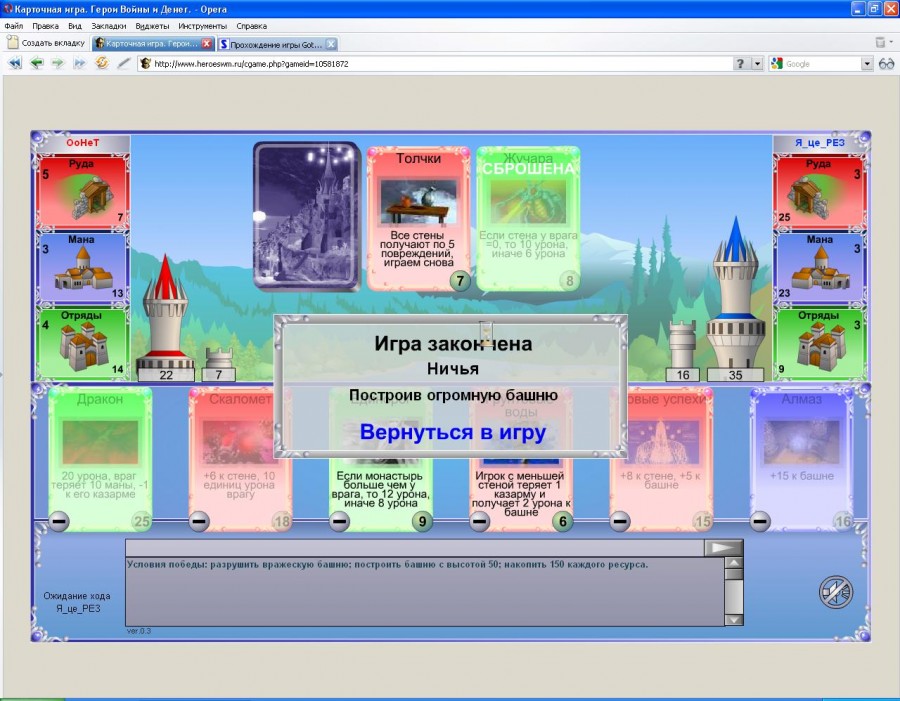
Task: Click the left wall value 7
Action: pyautogui.click(x=219, y=375)
